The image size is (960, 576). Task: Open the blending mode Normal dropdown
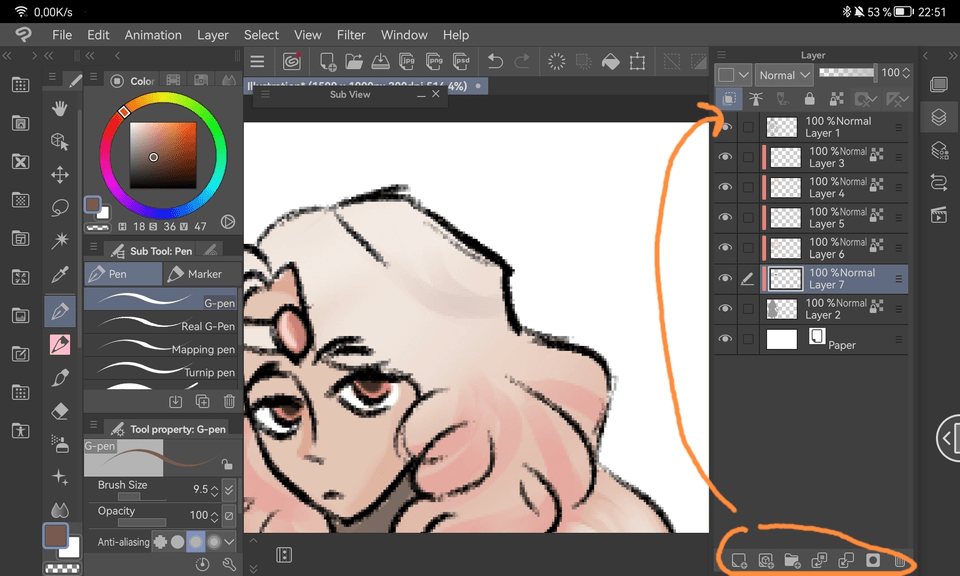pyautogui.click(x=784, y=75)
